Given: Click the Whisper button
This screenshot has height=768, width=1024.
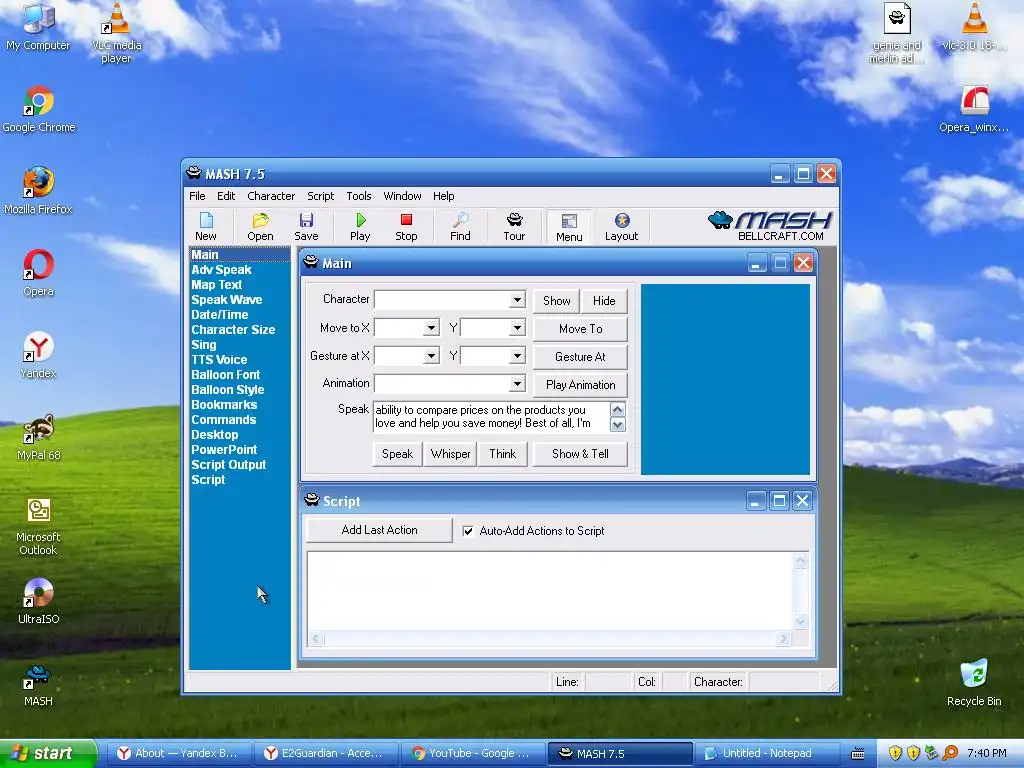Looking at the screenshot, I should 451,454.
